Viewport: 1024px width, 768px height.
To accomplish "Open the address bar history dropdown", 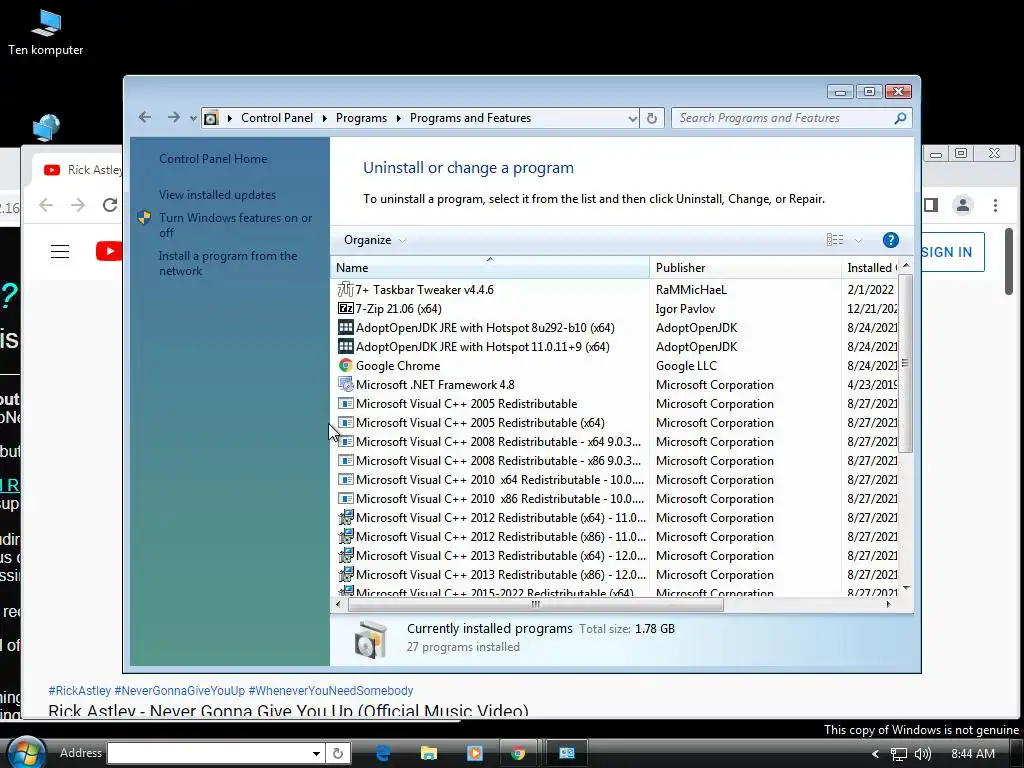I will coord(632,118).
